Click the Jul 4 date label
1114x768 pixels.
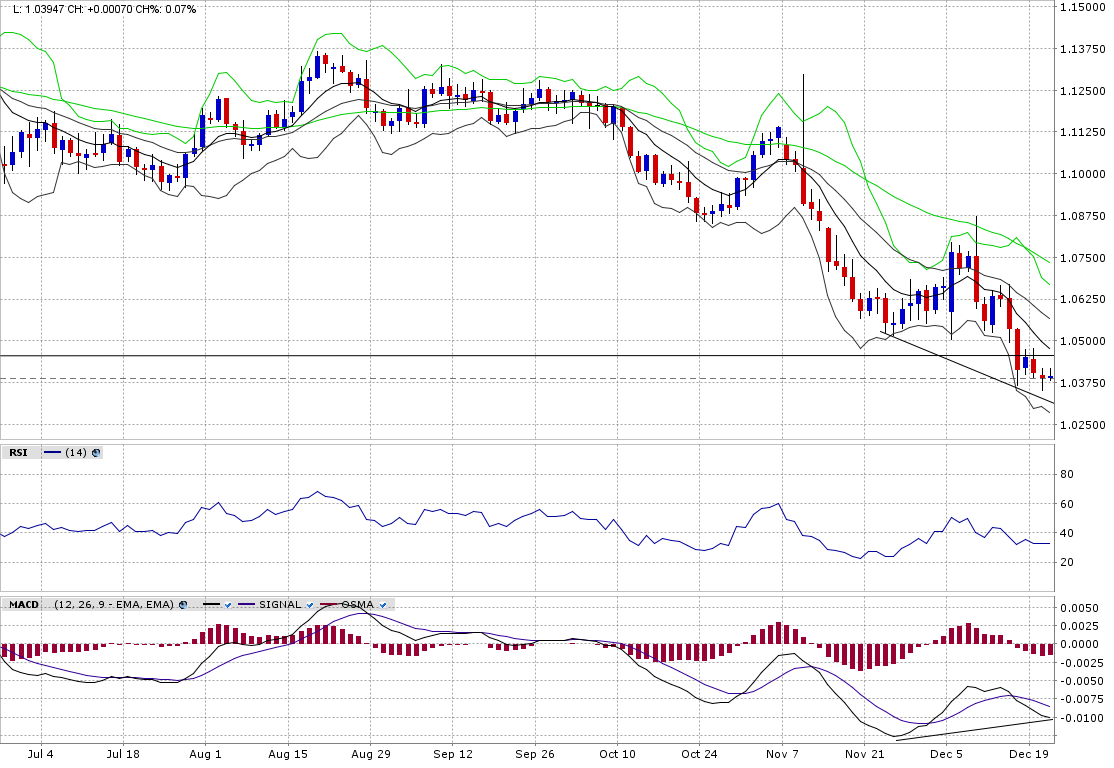pyautogui.click(x=40, y=754)
